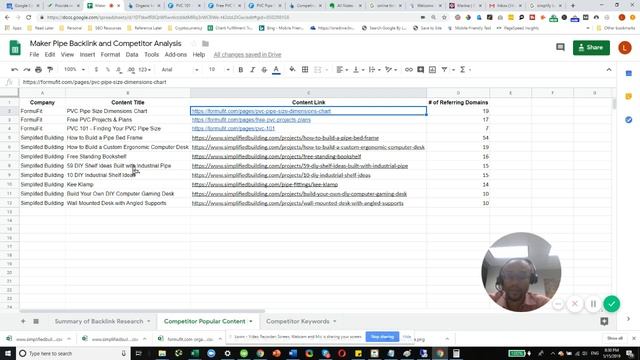The image size is (640, 360).
Task: Click the green checkmark finish recording button
Action: (x=611, y=304)
